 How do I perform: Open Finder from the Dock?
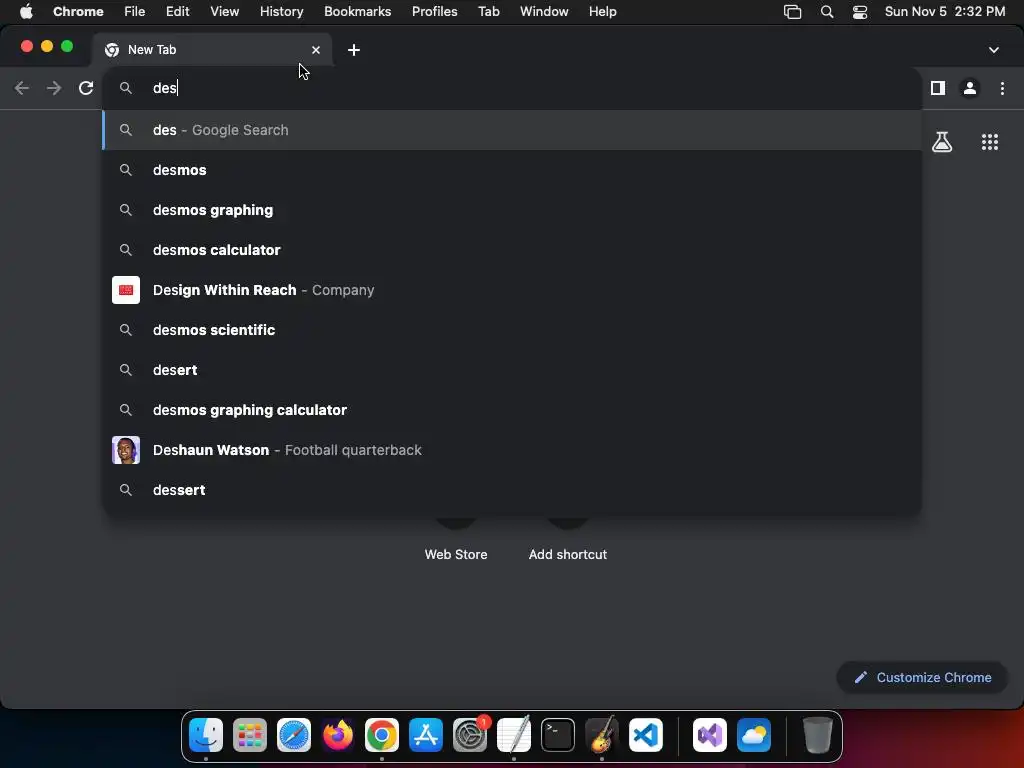(x=206, y=735)
